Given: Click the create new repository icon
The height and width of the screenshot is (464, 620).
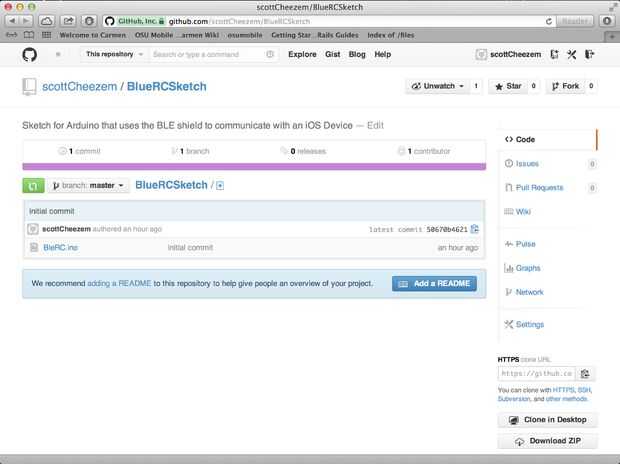Looking at the screenshot, I should 554,55.
